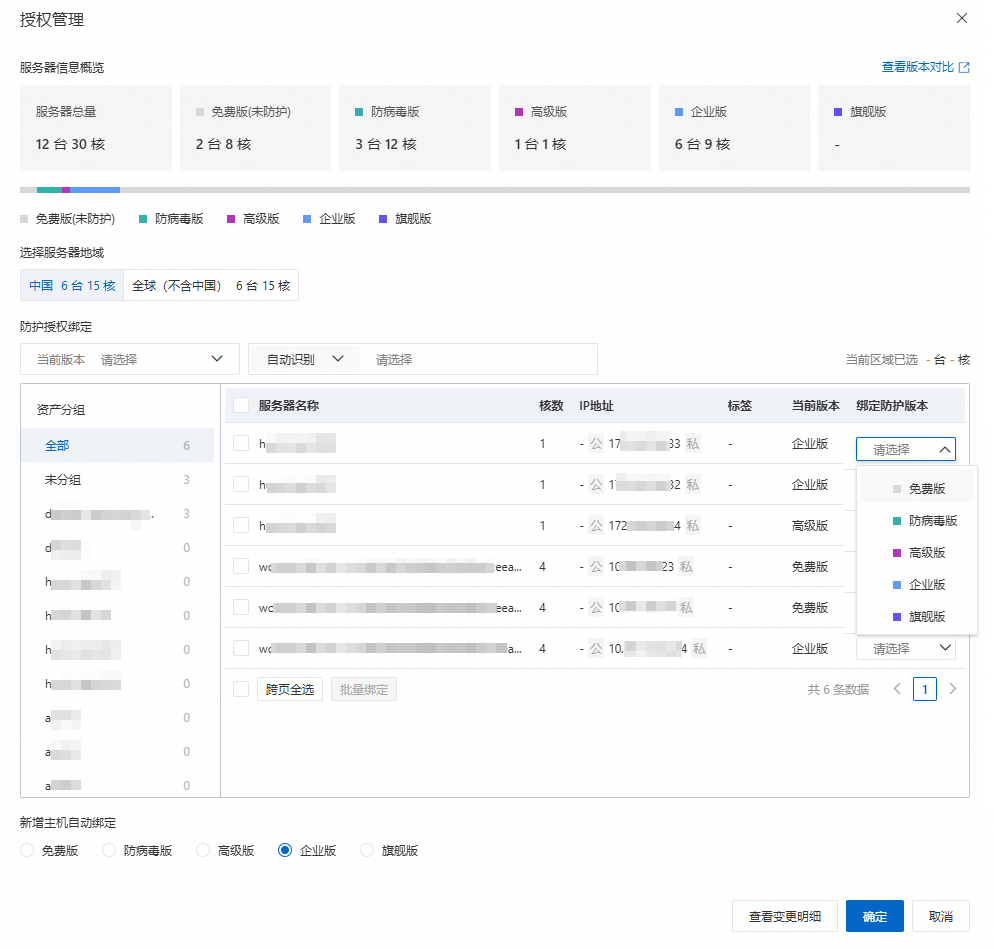
Task: Click the search field next to 自动识别
Action: (x=478, y=359)
